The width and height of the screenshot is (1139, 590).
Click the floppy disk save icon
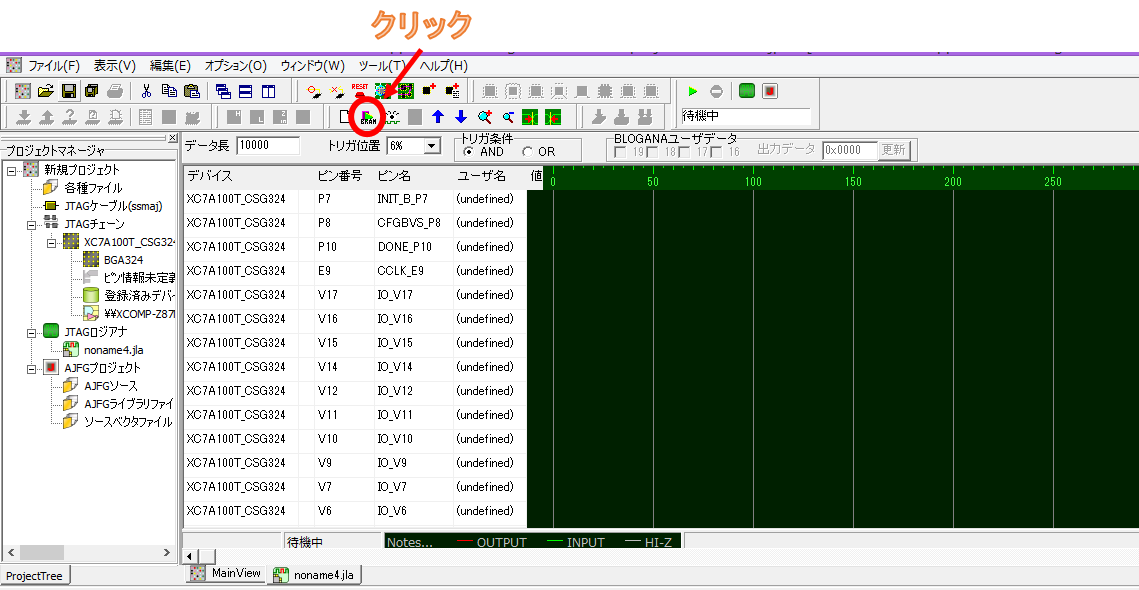pyautogui.click(x=69, y=91)
